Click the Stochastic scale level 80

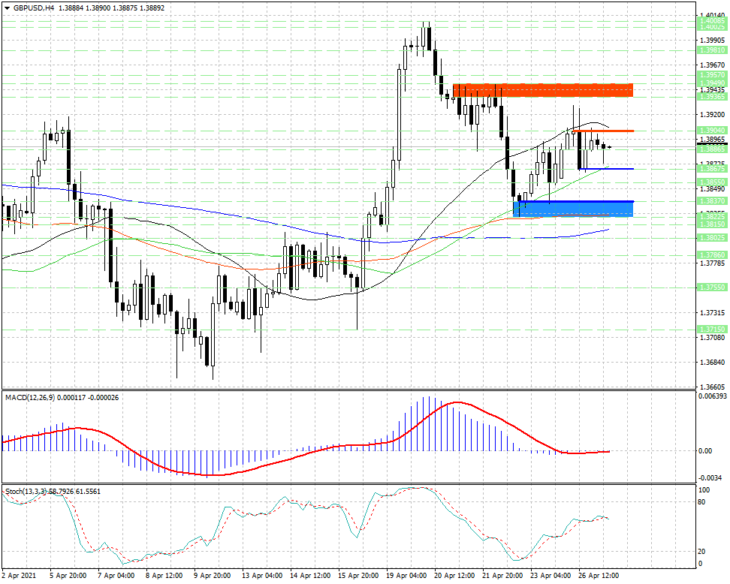[702, 502]
